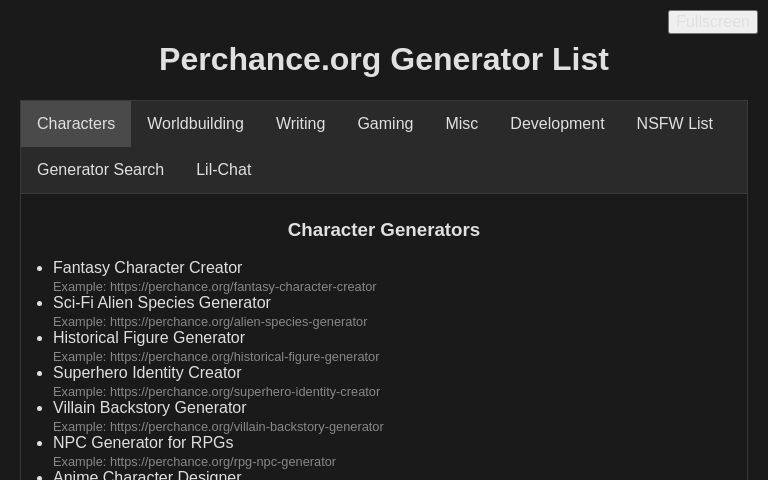Select the Villain Backstory Generator entry
Viewport: 768px width, 480px height.
point(149,408)
